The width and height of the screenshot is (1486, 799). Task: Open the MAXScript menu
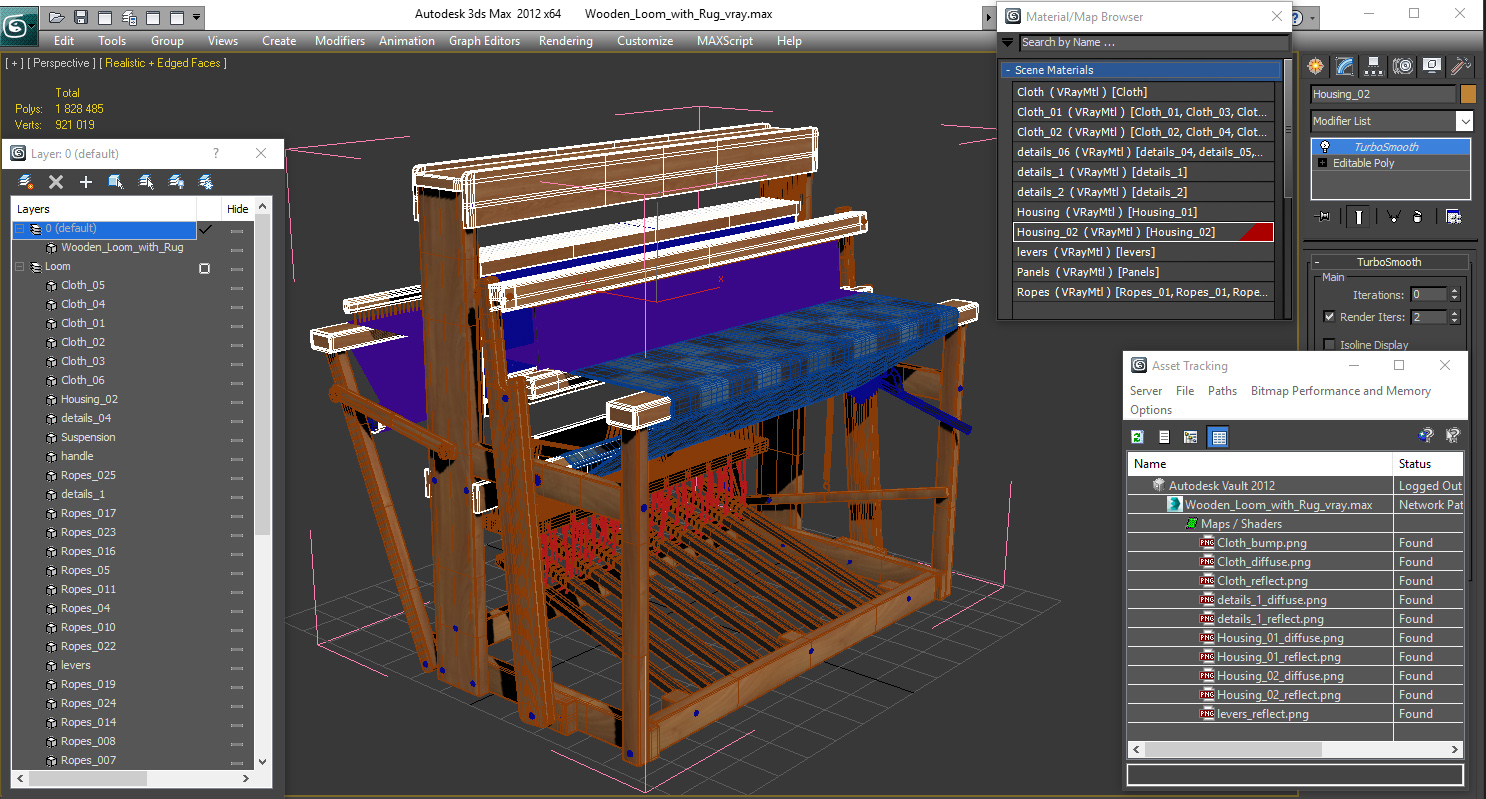(x=725, y=41)
